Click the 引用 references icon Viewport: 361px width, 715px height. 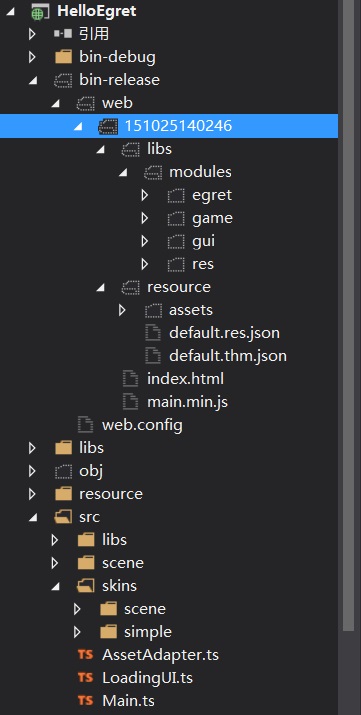(x=63, y=34)
